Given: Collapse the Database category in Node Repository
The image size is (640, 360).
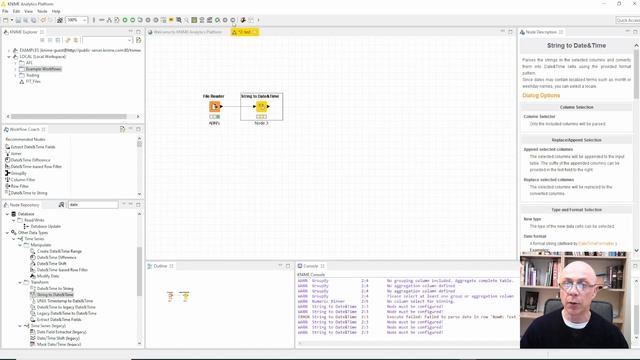Looking at the screenshot, I should tap(7, 214).
